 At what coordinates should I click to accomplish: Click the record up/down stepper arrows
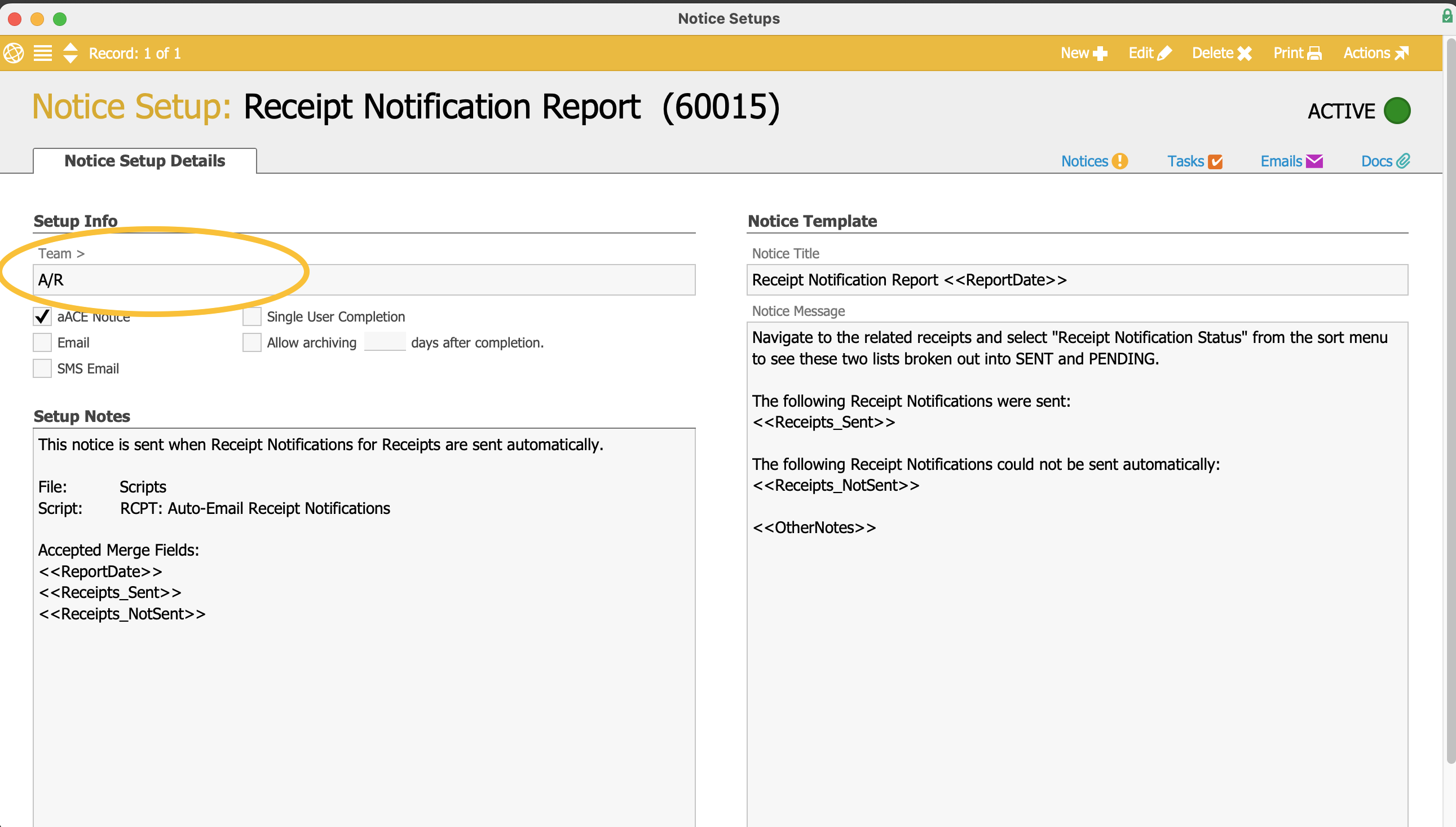(x=70, y=53)
